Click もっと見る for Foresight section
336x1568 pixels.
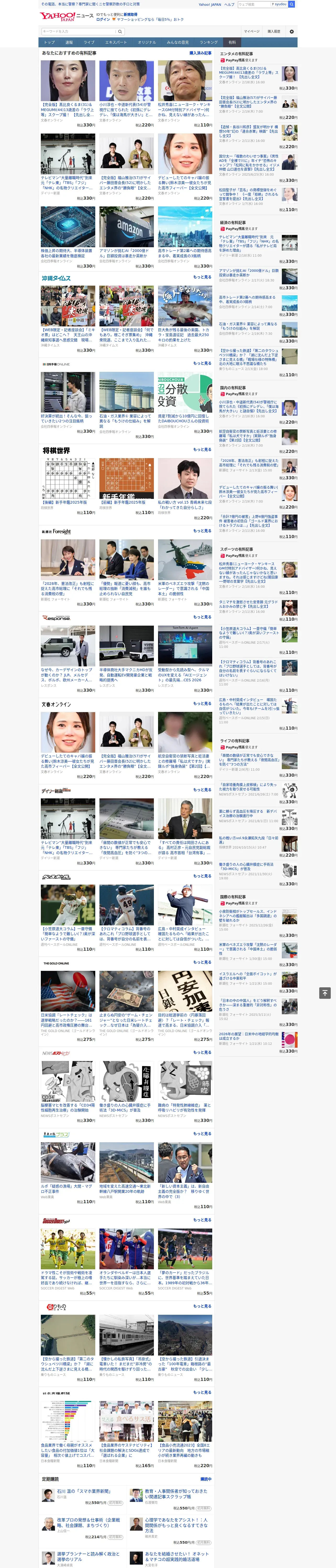(203, 530)
